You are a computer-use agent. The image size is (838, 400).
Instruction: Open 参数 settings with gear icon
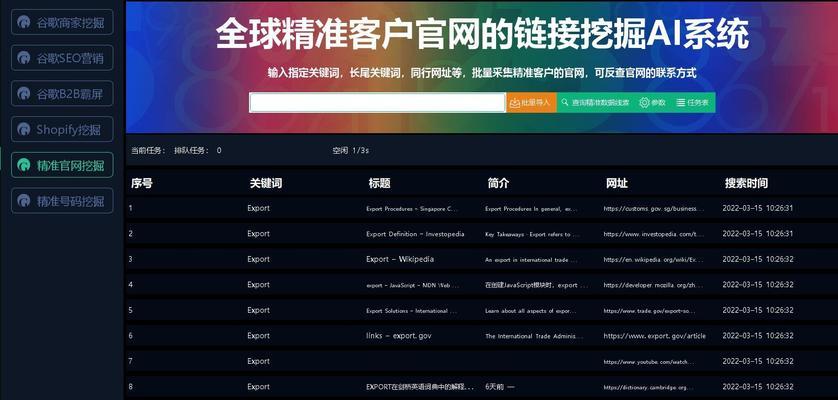[x=653, y=103]
